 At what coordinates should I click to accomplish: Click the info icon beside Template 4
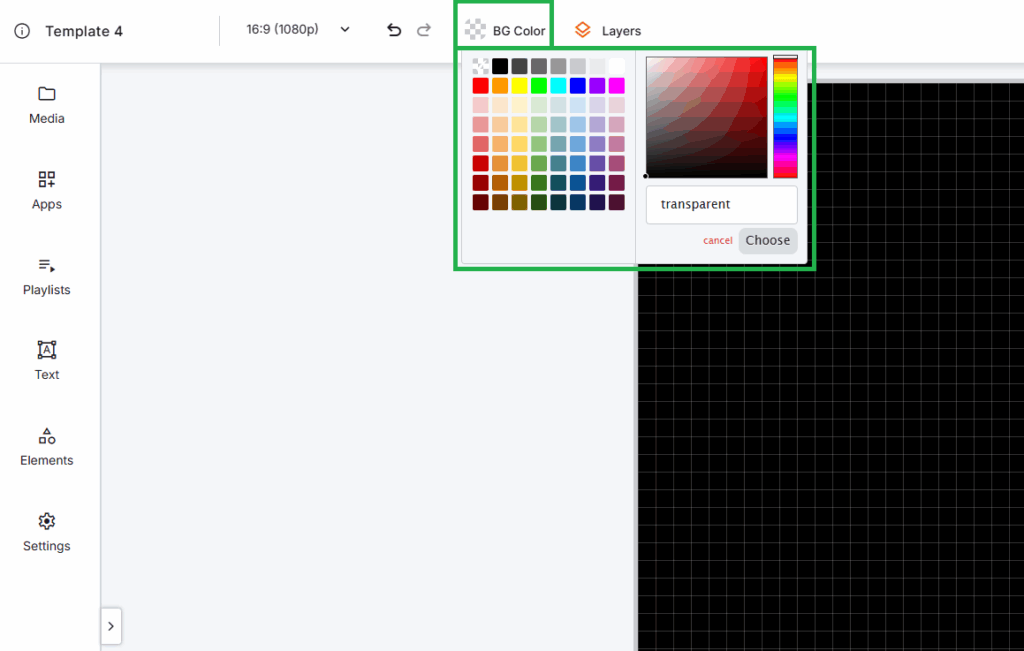coord(22,31)
